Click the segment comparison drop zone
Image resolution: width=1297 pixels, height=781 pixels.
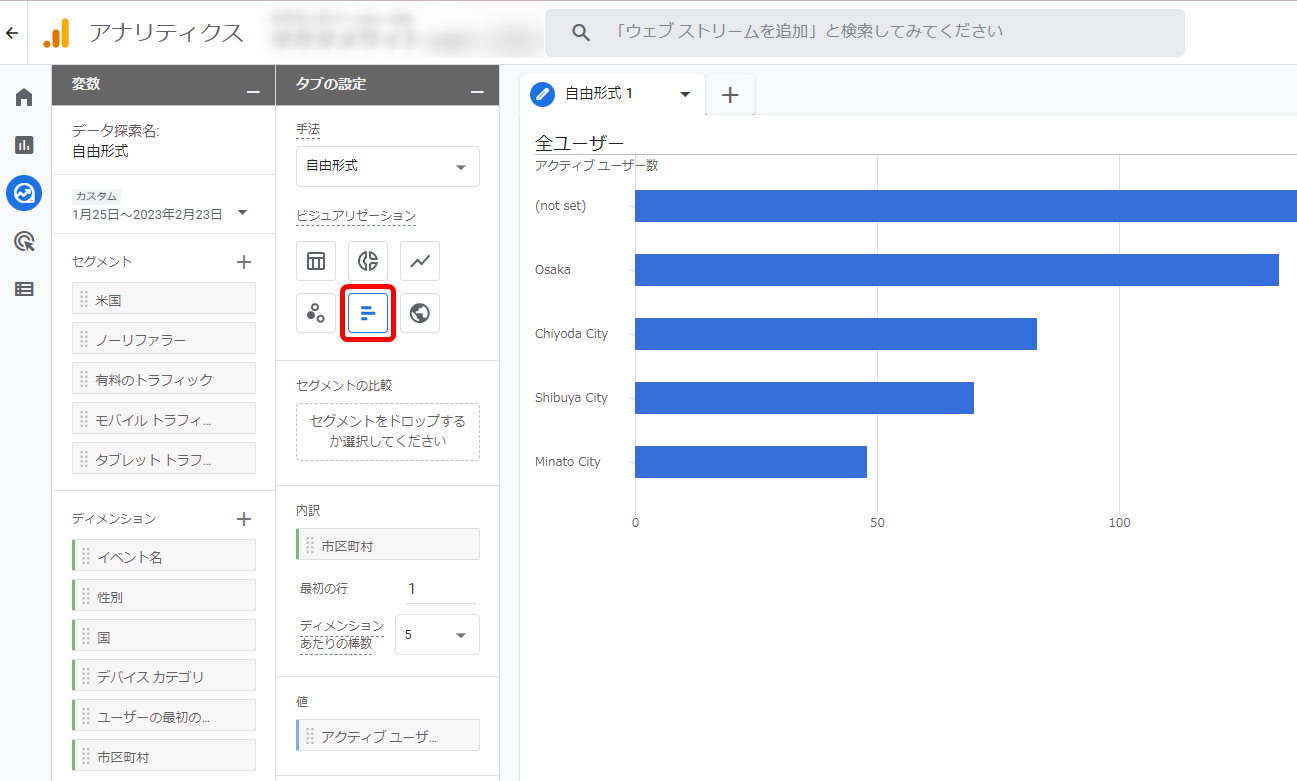[x=388, y=432]
